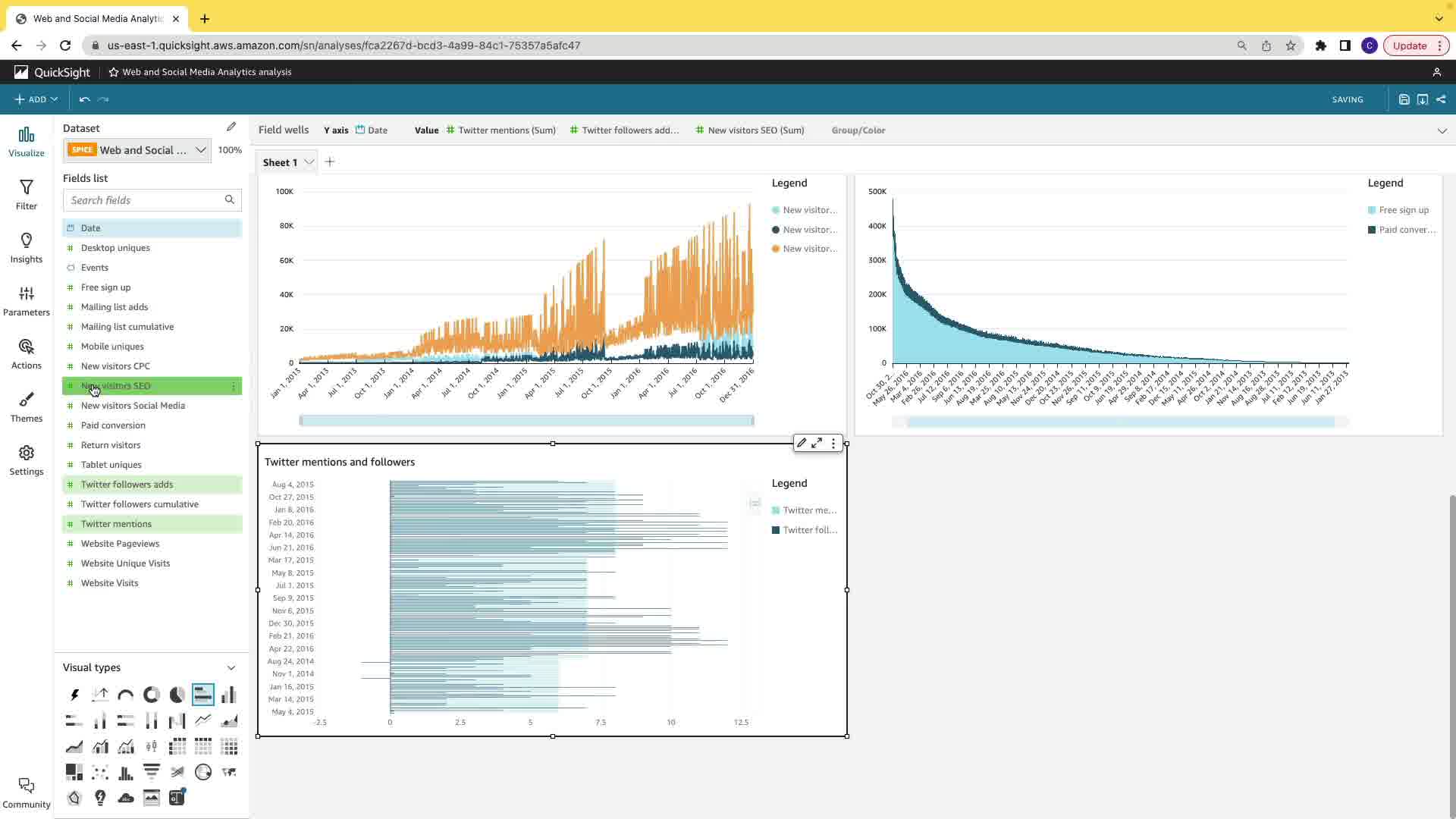Edit the dataset with the pencil icon
The width and height of the screenshot is (1456, 819).
click(231, 127)
